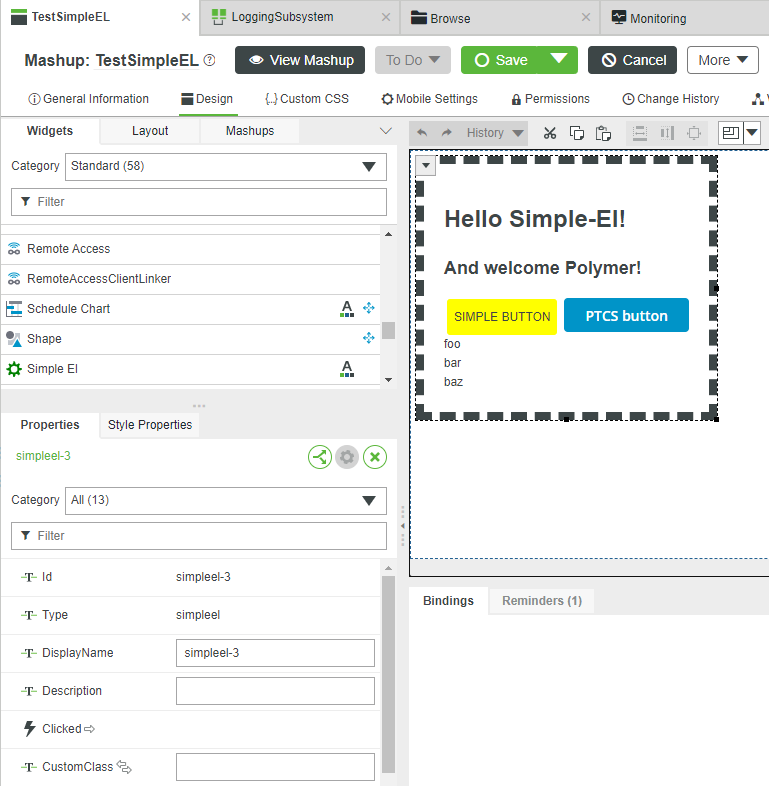The height and width of the screenshot is (786, 769).
Task: Click the yellow SIMPLE BUTTON on canvas
Action: [502, 317]
